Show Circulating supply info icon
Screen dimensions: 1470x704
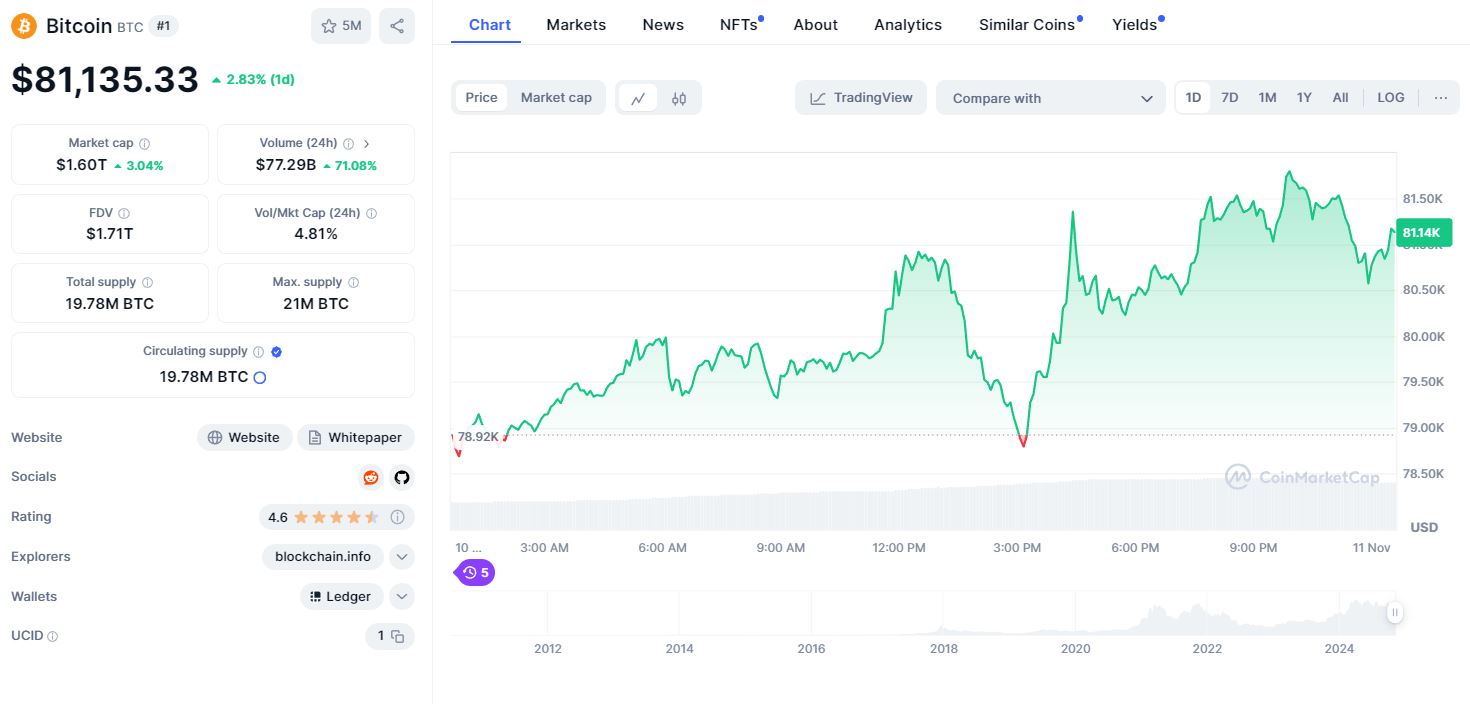tap(258, 352)
